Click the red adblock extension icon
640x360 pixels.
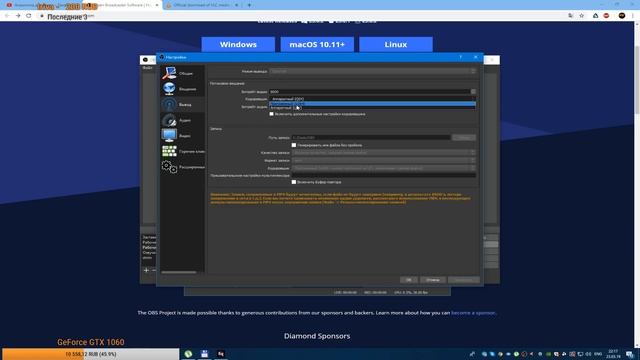pos(606,16)
